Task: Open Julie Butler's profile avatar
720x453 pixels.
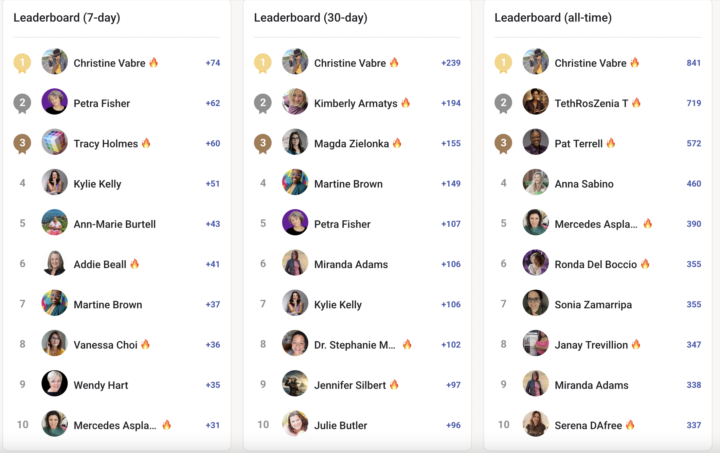Action: pyautogui.click(x=295, y=425)
